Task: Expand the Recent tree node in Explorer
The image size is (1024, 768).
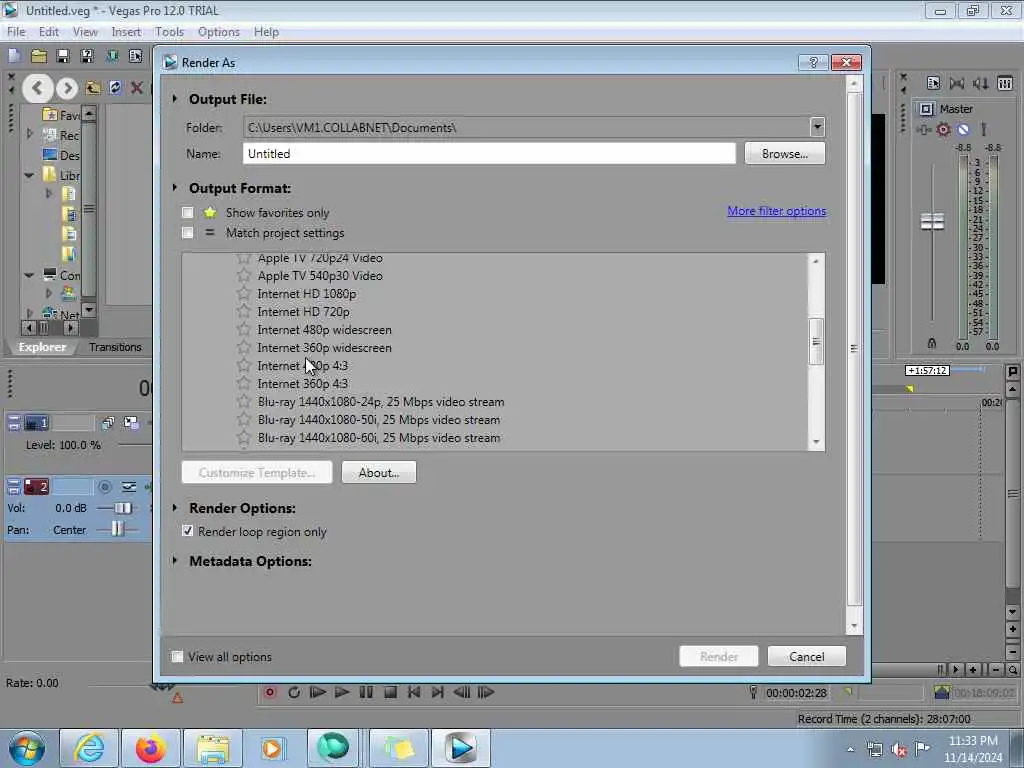Action: click(29, 134)
